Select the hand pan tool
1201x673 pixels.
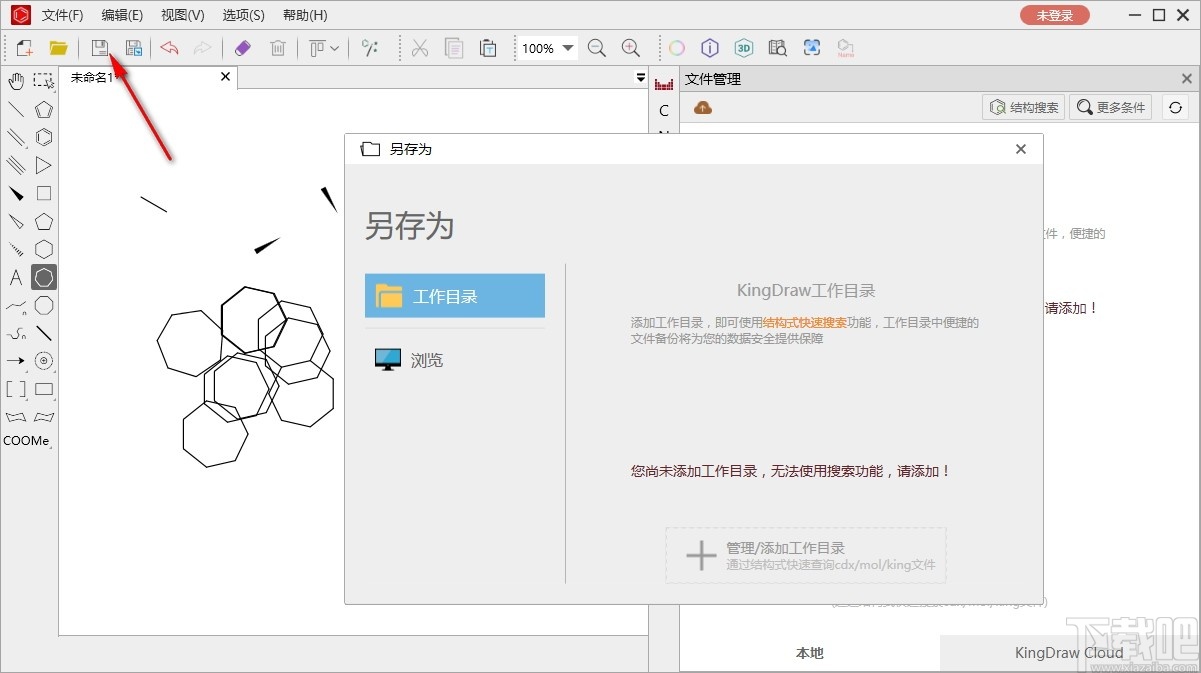click(15, 81)
